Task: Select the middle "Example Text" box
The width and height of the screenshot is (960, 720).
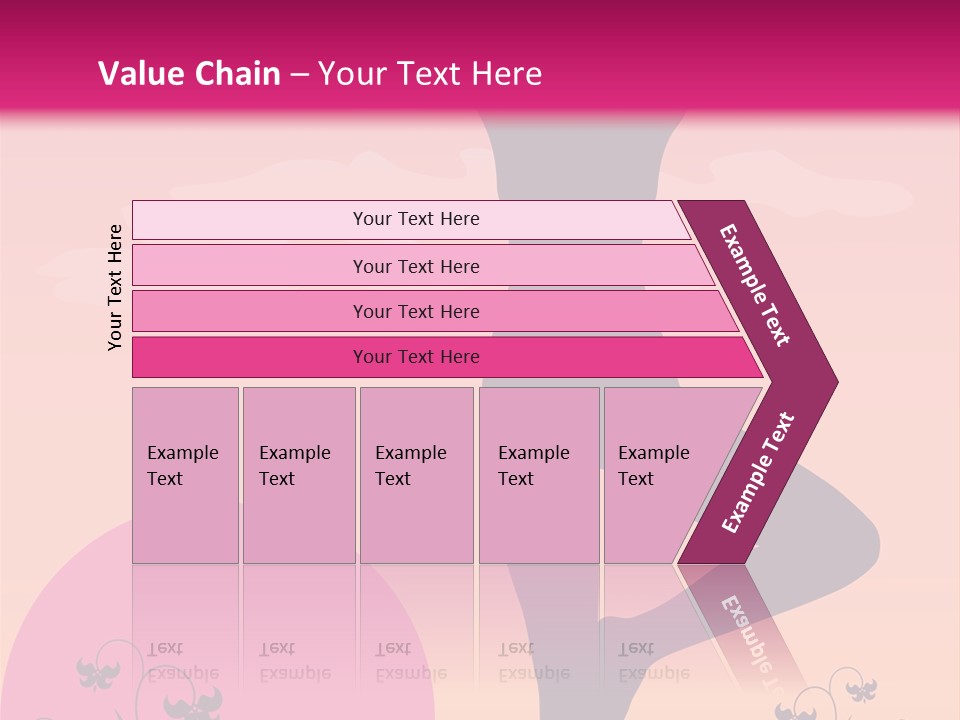Action: [x=416, y=475]
